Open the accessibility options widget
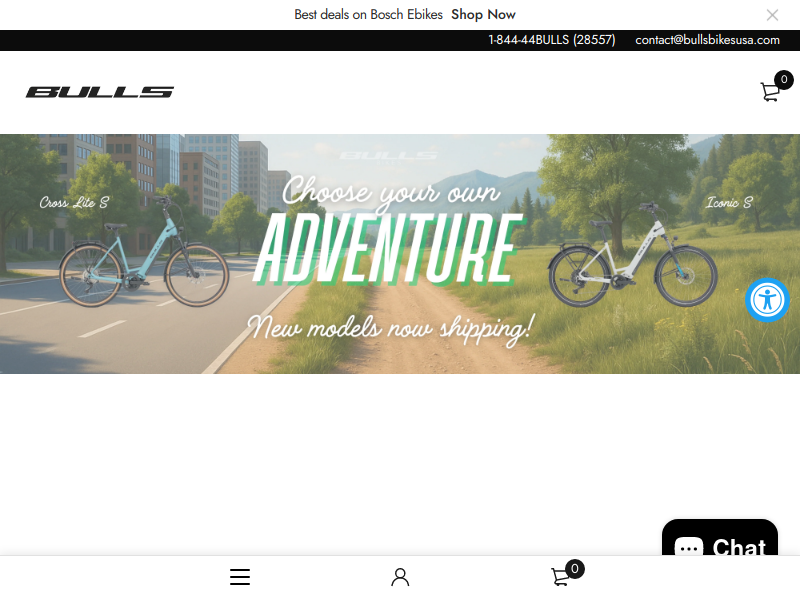The image size is (800, 600). pyautogui.click(x=767, y=300)
